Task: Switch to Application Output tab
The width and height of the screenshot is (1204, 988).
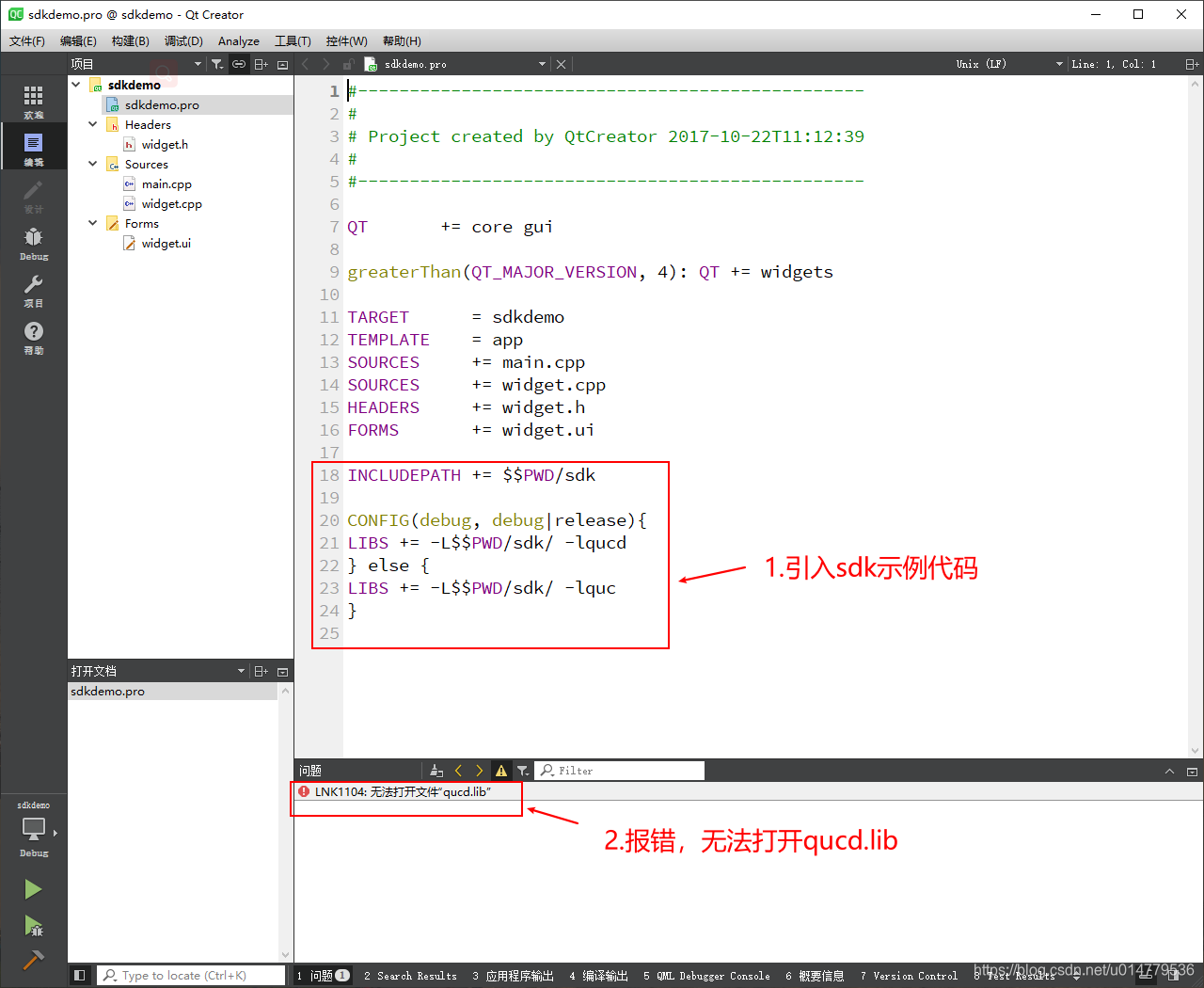Action: pos(513,976)
